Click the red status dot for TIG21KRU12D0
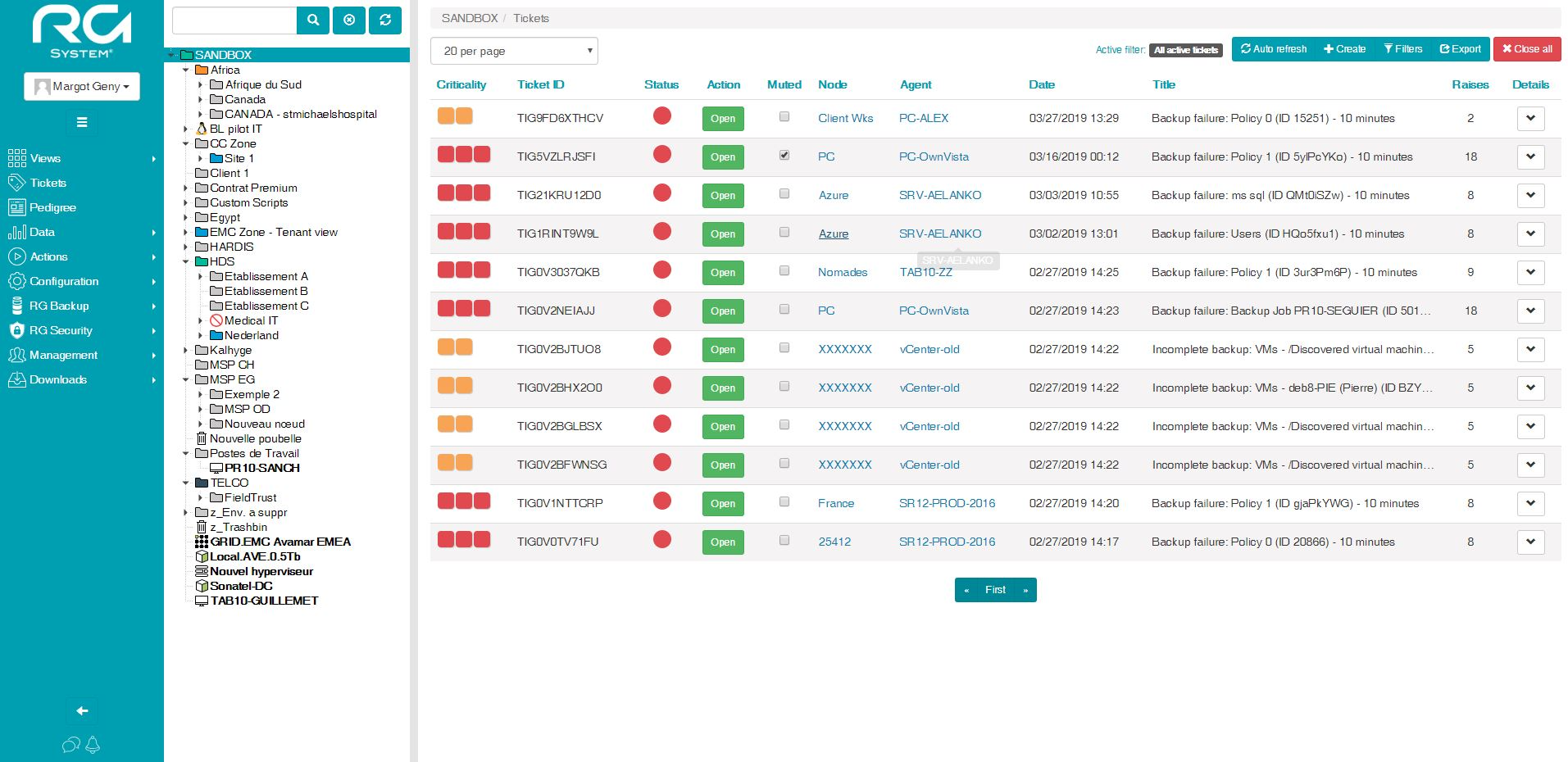The width and height of the screenshot is (1568, 762). (x=662, y=193)
